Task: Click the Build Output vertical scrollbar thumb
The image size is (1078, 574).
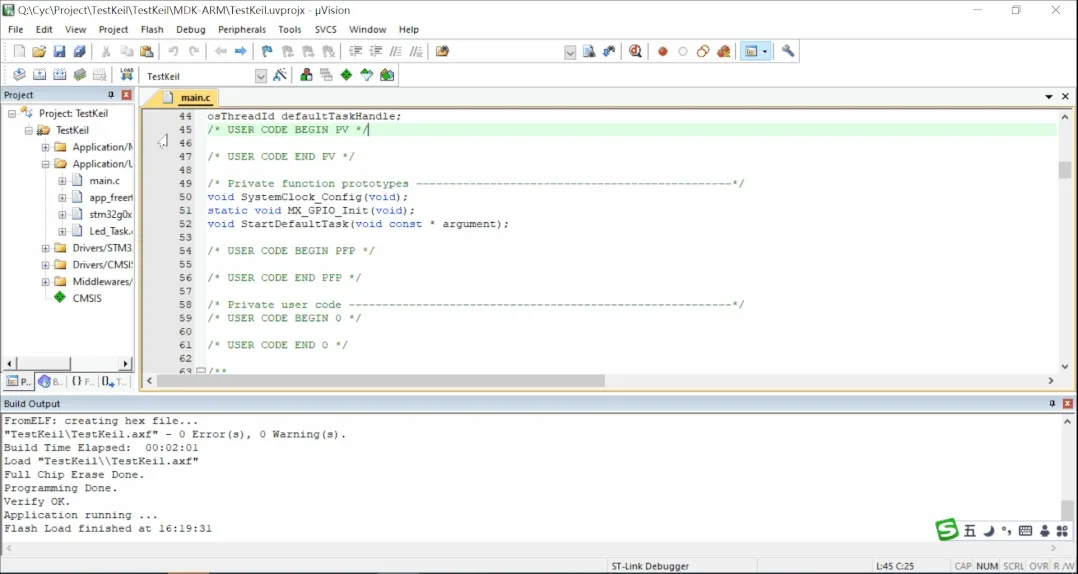Action: coord(1066,511)
